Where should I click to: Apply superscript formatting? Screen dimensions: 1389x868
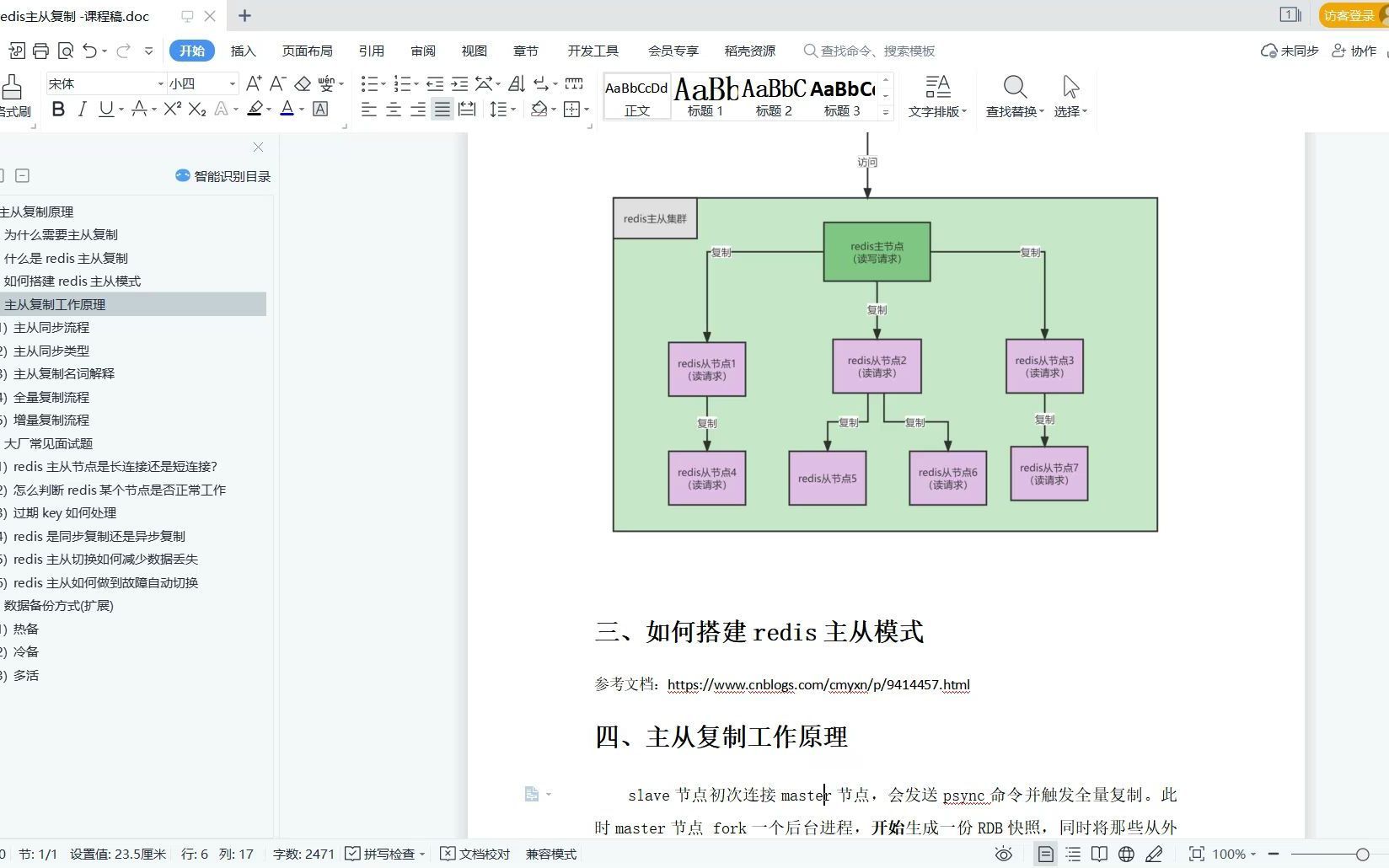172,109
